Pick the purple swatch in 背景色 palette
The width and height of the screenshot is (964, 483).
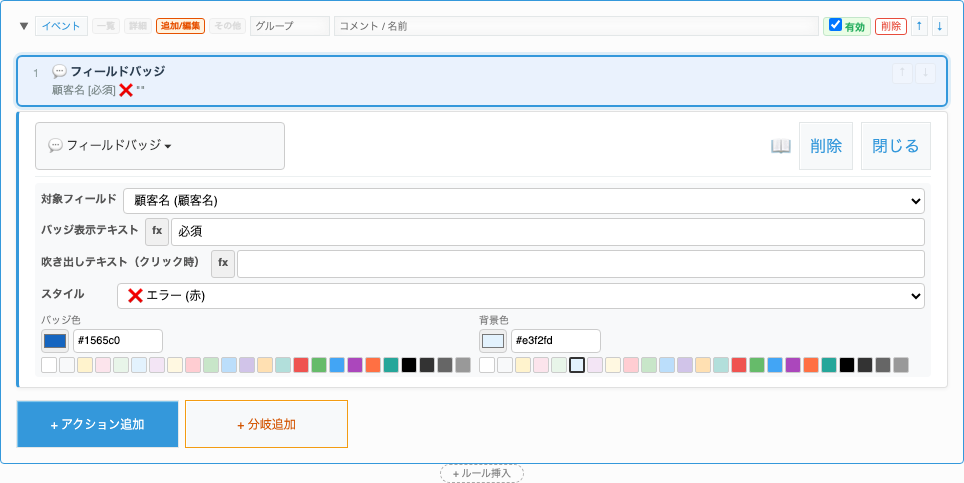[x=792, y=365]
